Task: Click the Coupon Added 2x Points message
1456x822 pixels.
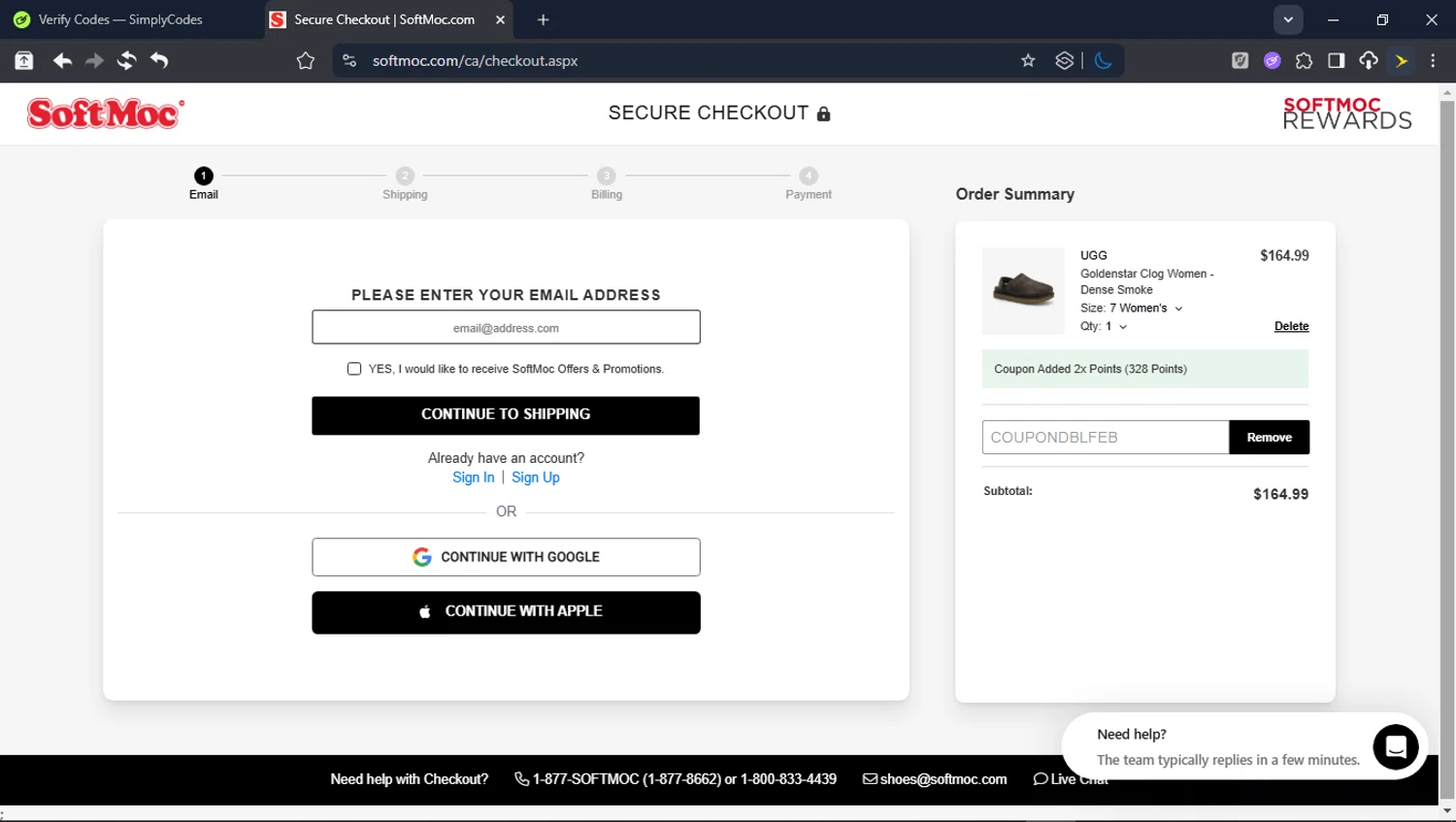Action: (1145, 369)
